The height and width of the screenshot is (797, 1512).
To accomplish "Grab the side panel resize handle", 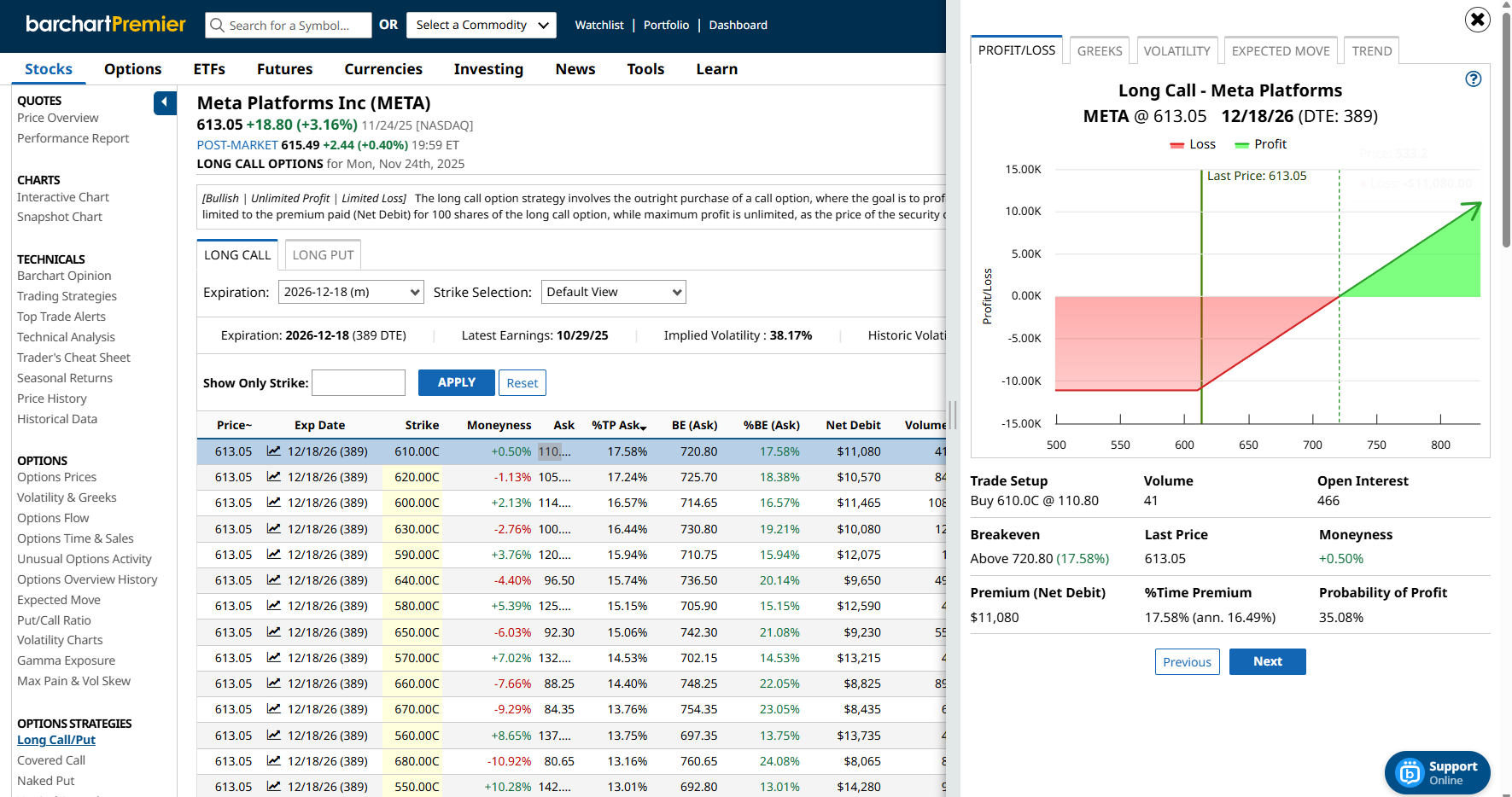I will tap(952, 415).
